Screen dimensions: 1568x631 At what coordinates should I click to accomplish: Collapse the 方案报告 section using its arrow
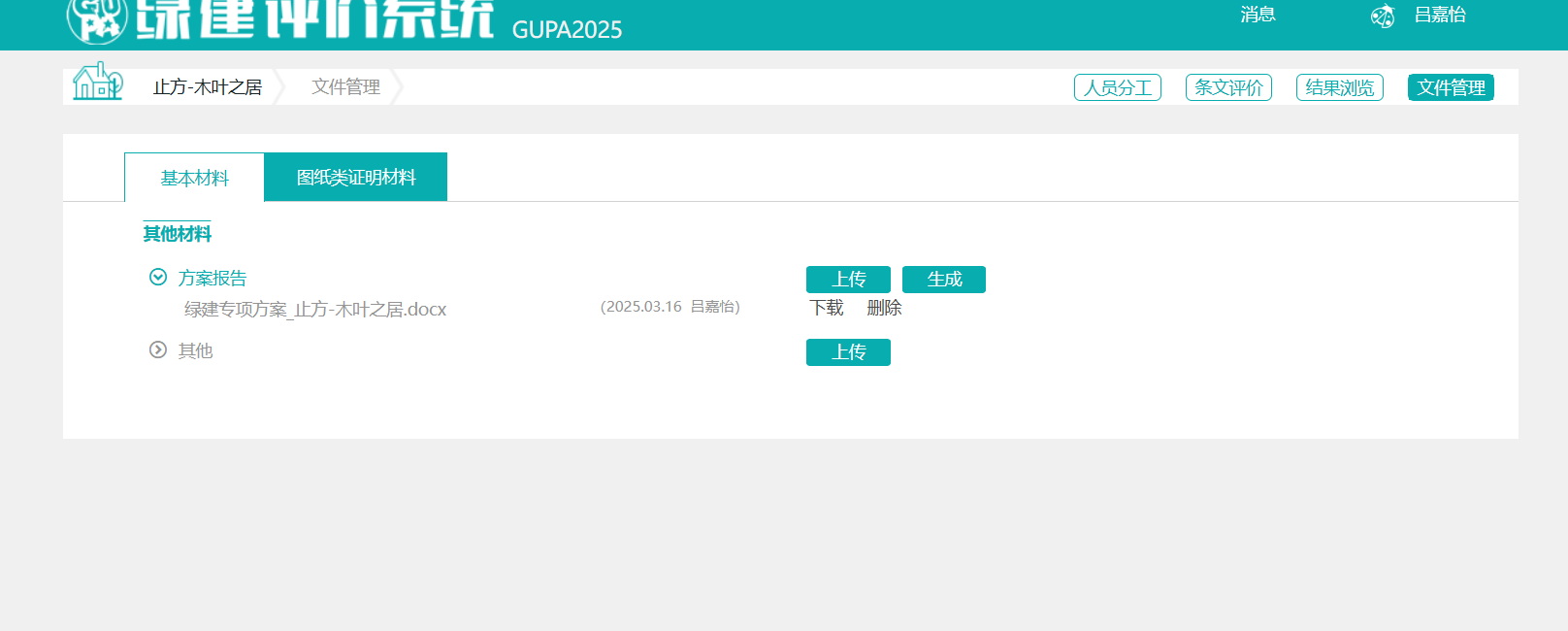point(158,278)
